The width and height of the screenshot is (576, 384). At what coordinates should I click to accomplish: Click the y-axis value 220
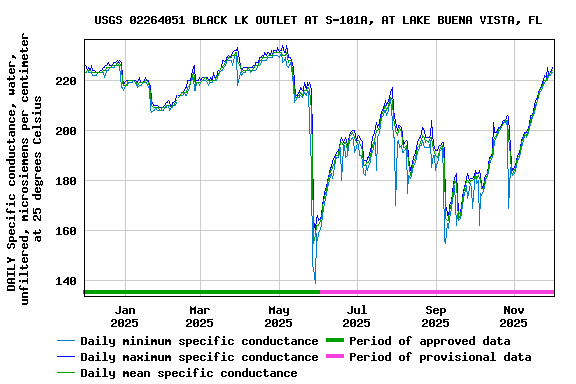tap(66, 81)
